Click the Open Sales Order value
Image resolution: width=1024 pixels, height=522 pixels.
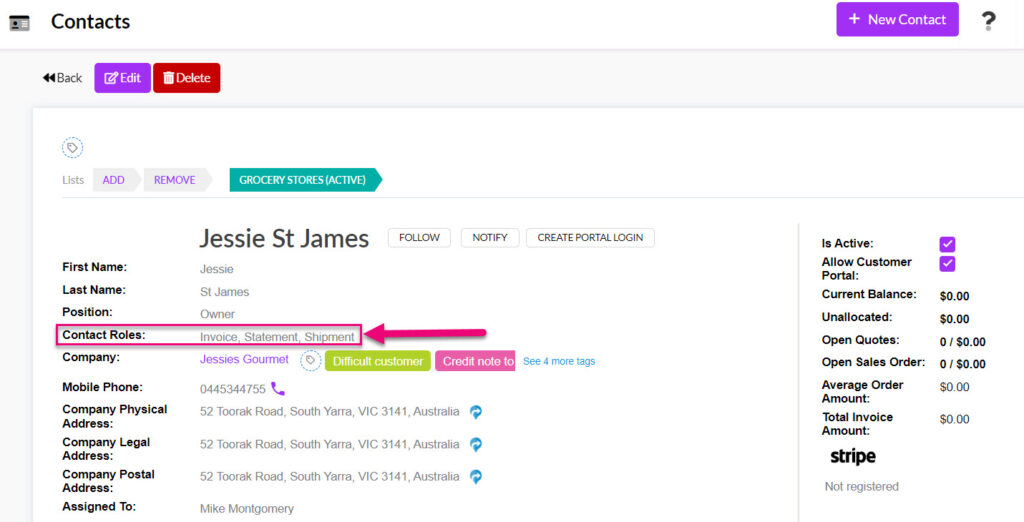point(963,364)
